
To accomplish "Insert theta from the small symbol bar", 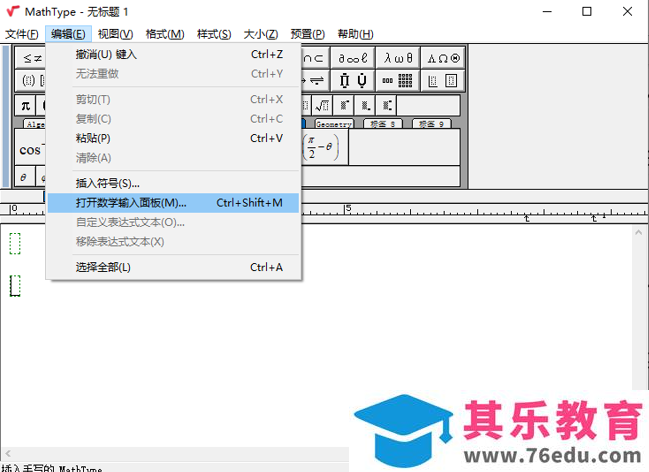I will pyautogui.click(x=24, y=177).
